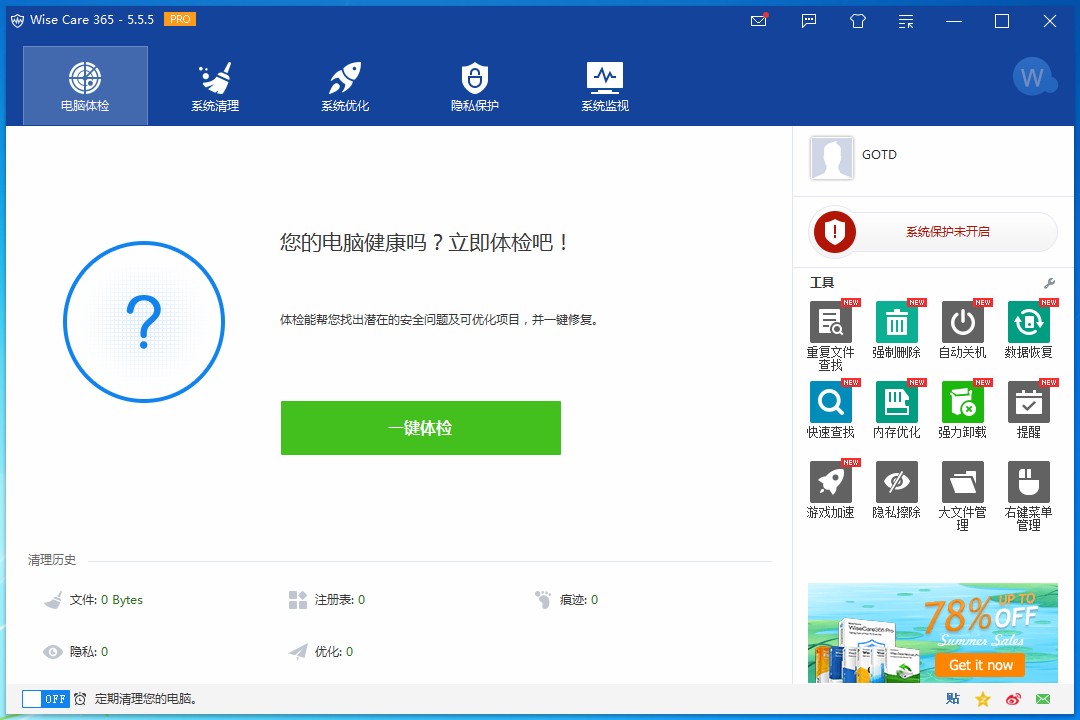Click the green email icon in status bar
This screenshot has width=1080, height=720.
click(1043, 699)
